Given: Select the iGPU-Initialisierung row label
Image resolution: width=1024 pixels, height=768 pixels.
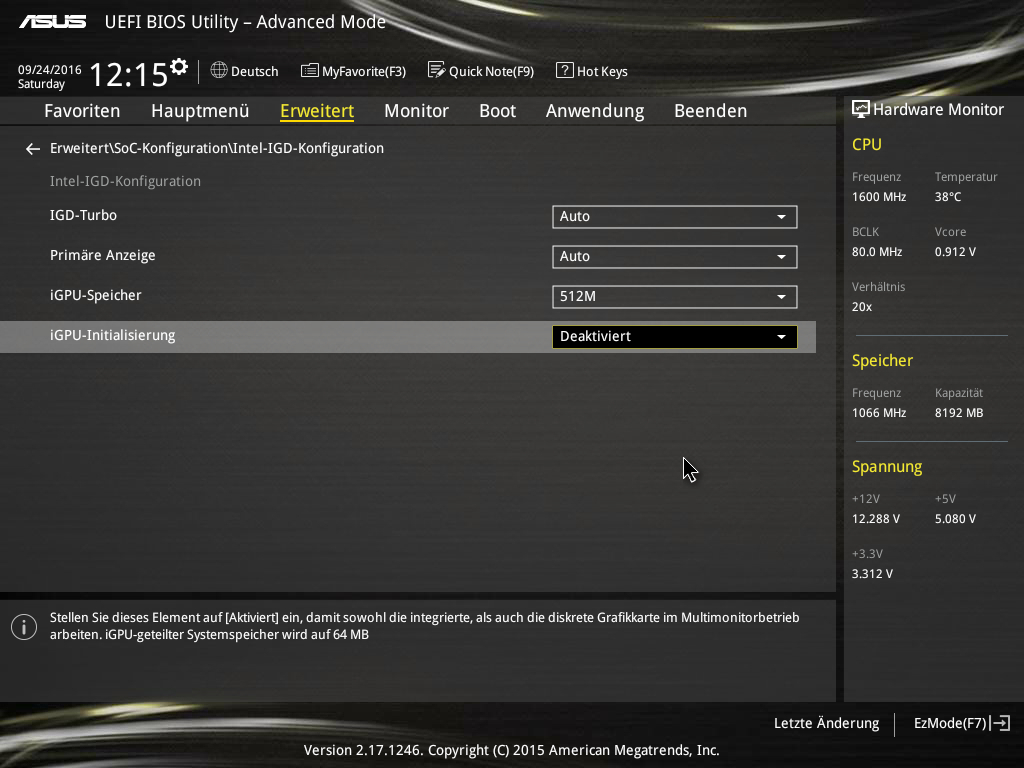Looking at the screenshot, I should click(112, 335).
